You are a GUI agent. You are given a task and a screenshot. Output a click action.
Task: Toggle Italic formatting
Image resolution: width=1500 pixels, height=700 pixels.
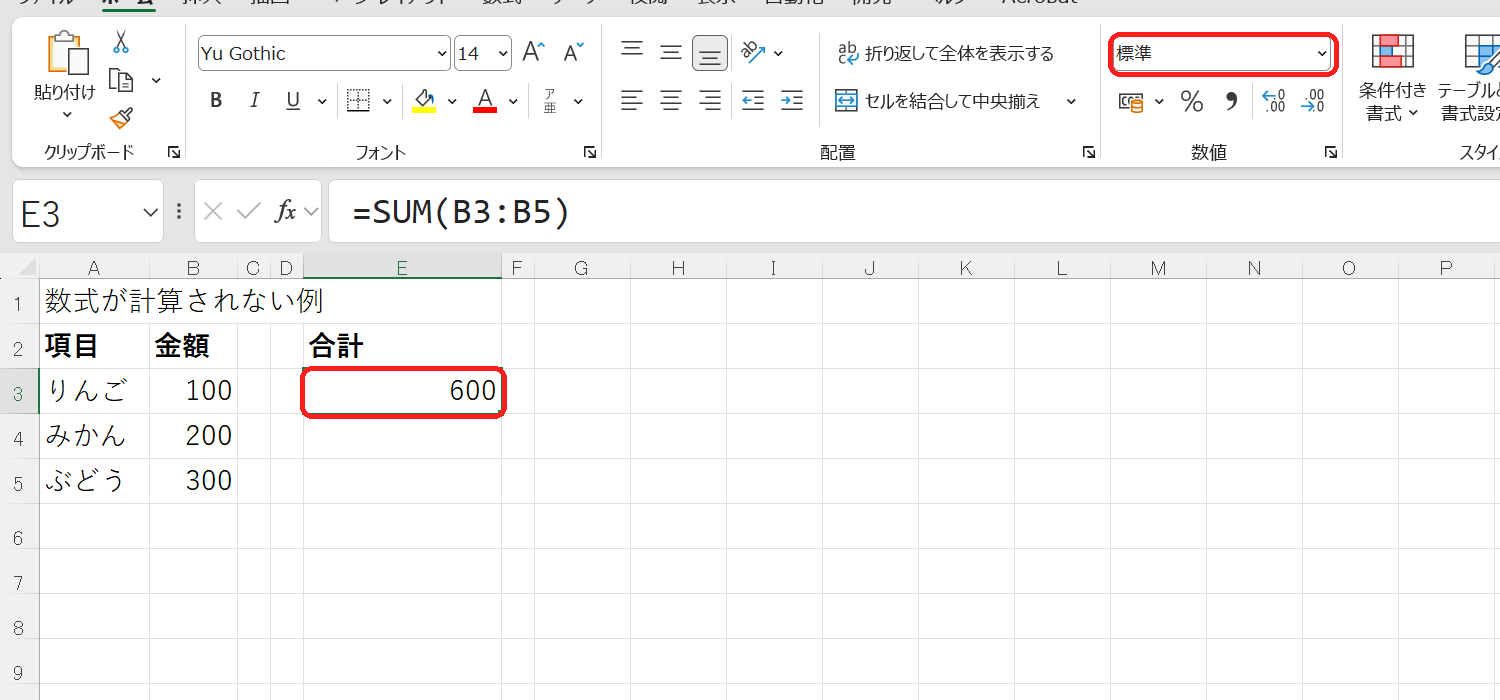[254, 100]
